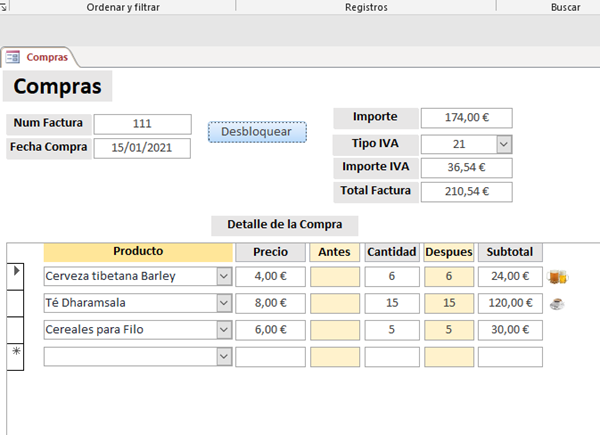Select the current record arrow for Cerveza row
Image resolution: width=600 pixels, height=435 pixels.
[x=15, y=273]
